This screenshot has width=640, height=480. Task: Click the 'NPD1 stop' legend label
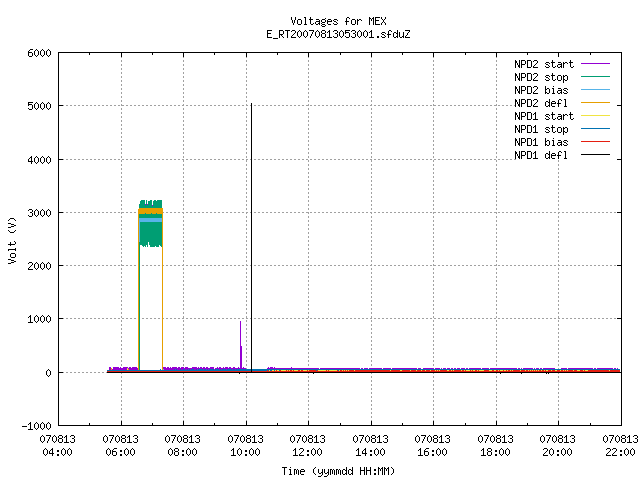pyautogui.click(x=541, y=129)
